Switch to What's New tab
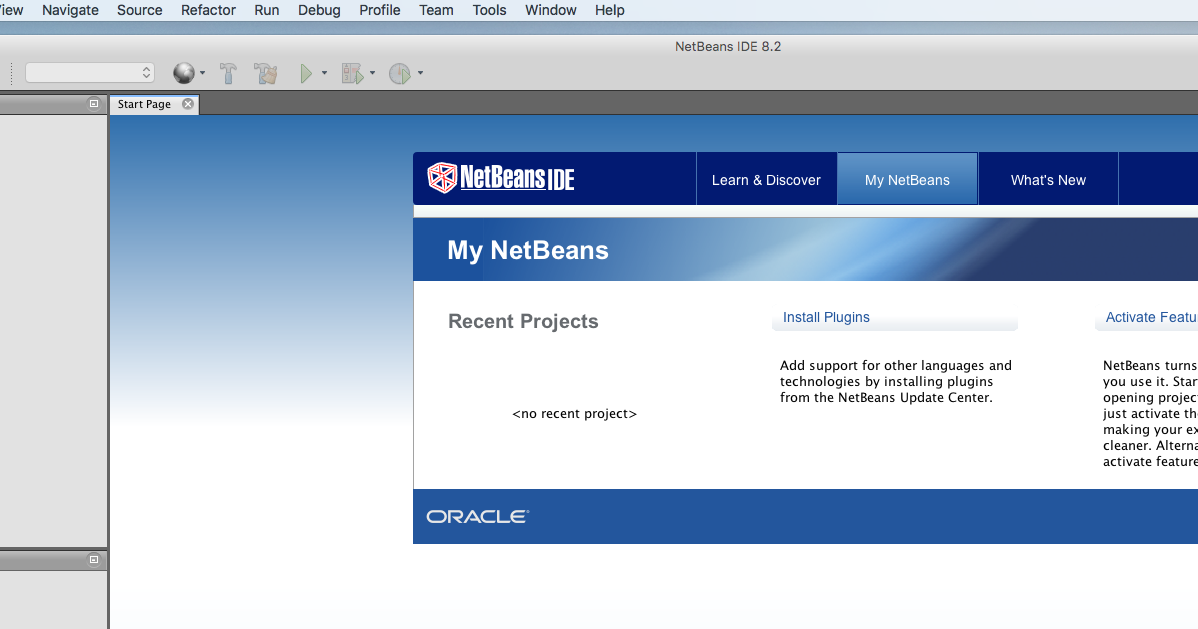 [1048, 180]
